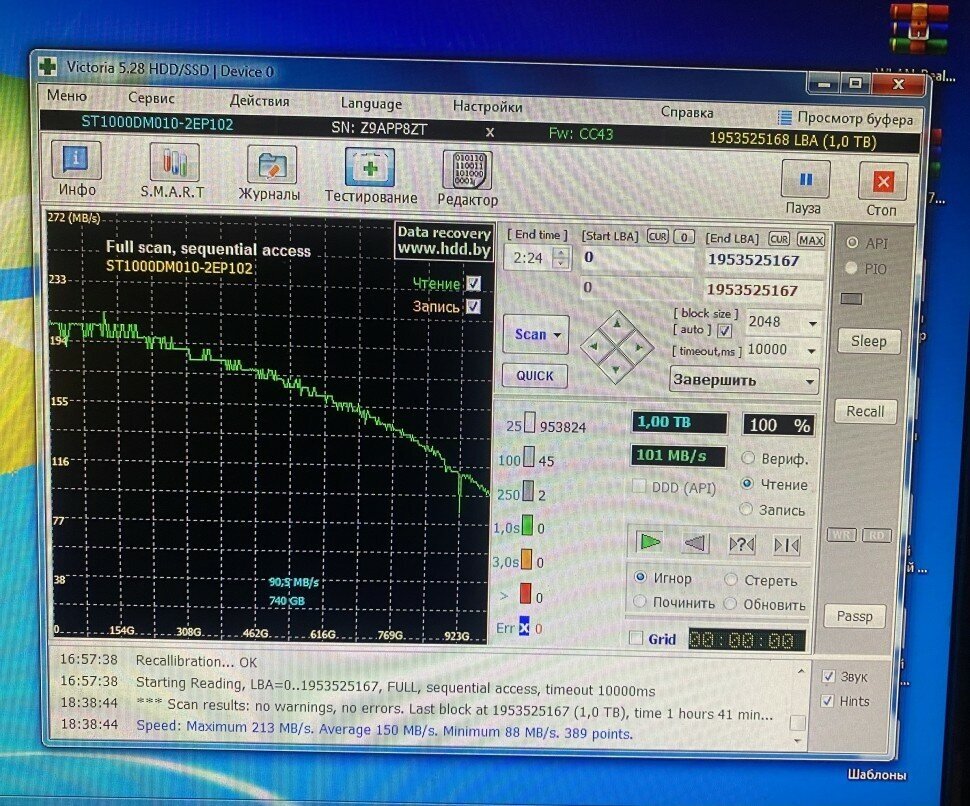Reset Start LBA with 0 button

coord(684,238)
